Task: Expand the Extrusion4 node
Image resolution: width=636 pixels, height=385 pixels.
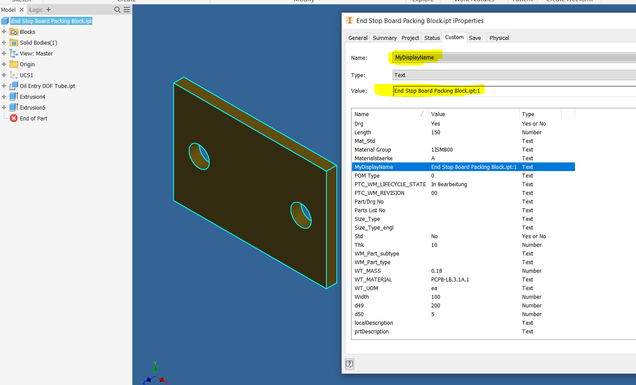Action: click(x=4, y=97)
